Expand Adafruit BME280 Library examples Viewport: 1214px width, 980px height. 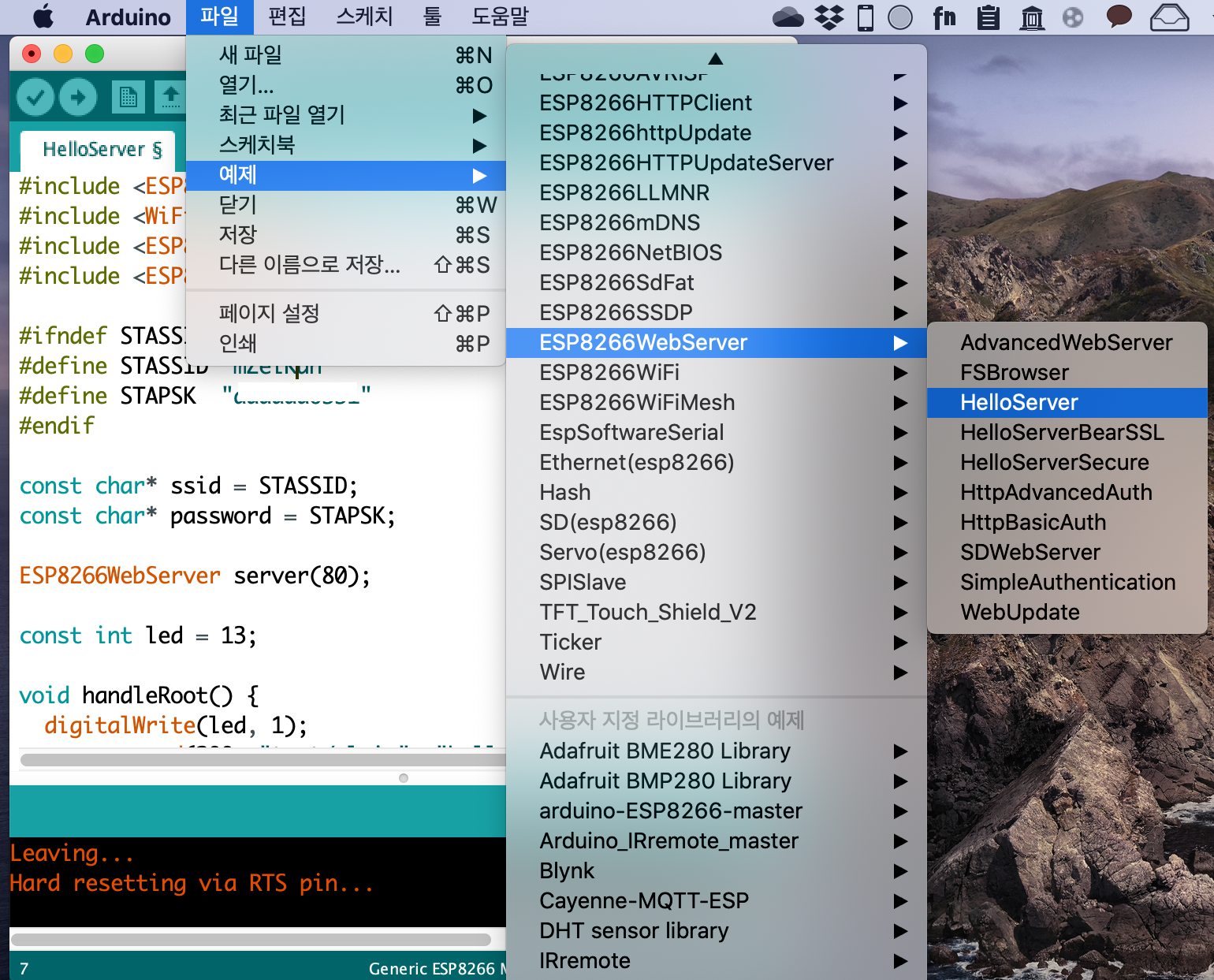[716, 751]
